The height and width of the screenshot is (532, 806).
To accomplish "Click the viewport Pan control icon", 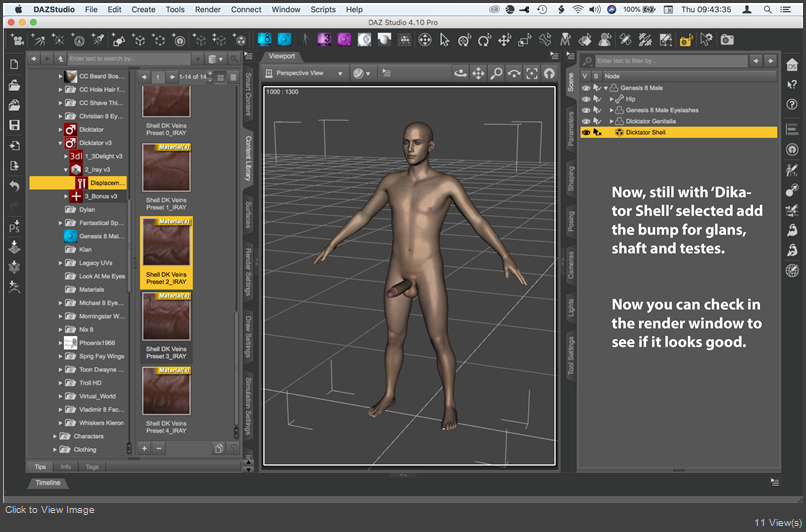I will pyautogui.click(x=478, y=74).
